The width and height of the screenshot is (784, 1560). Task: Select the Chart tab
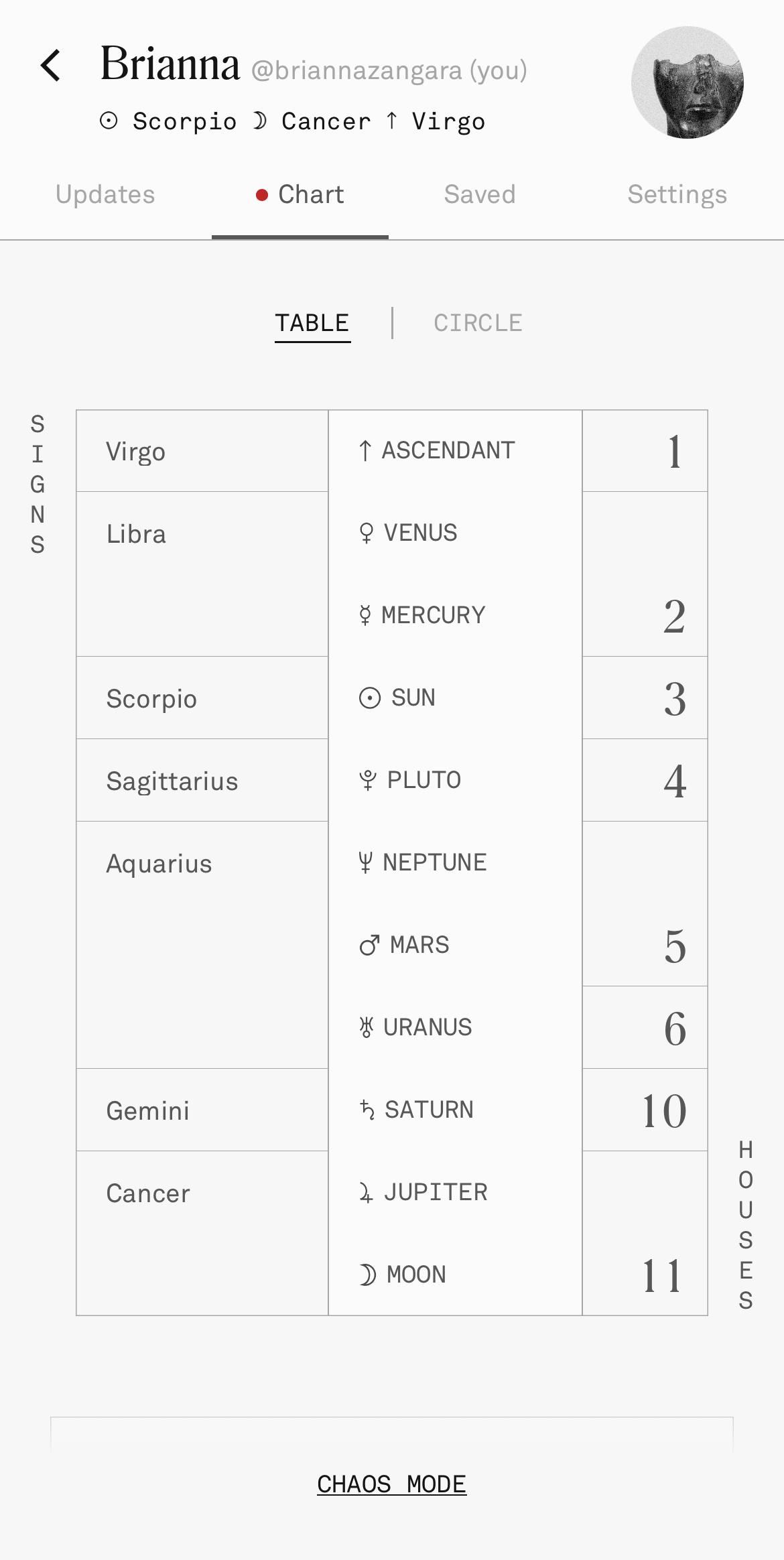[300, 194]
